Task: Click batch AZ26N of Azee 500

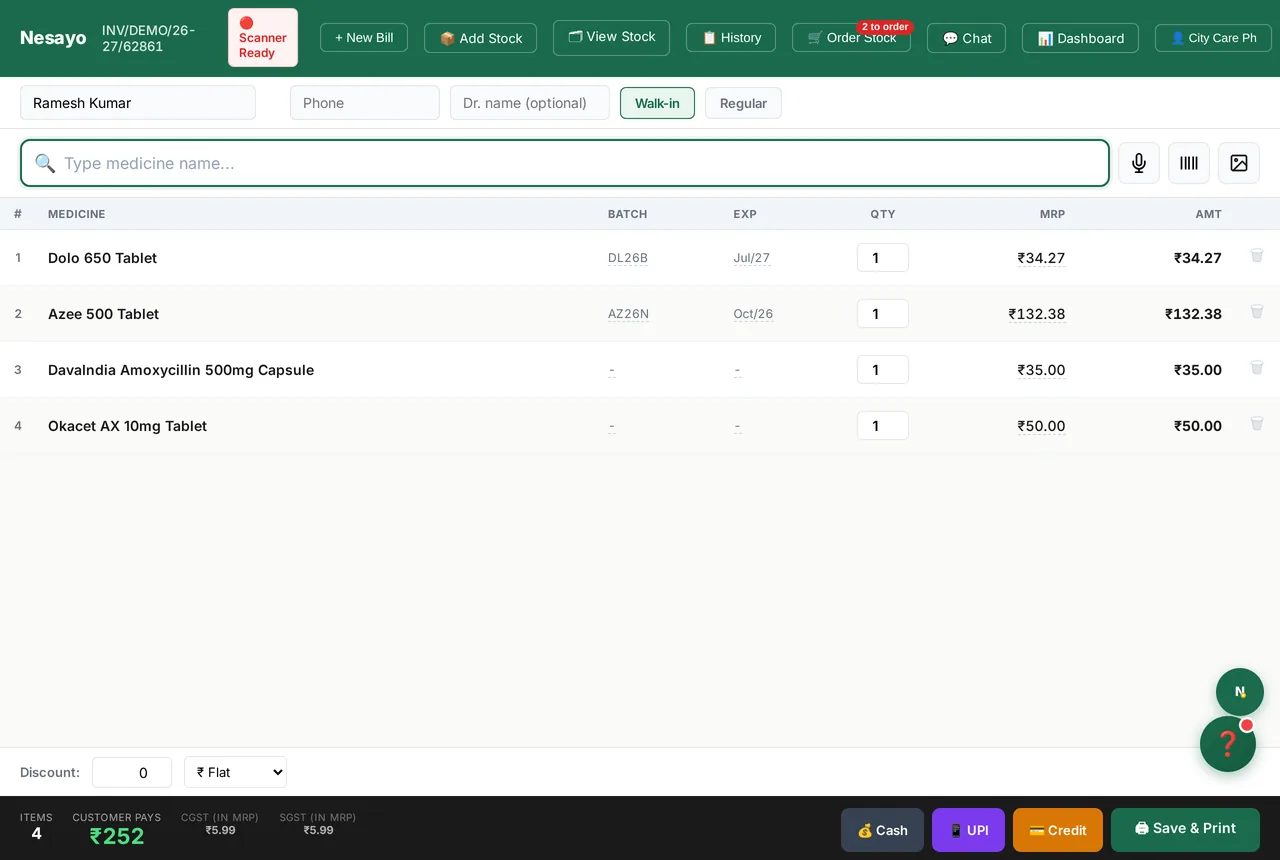Action: pos(628,314)
